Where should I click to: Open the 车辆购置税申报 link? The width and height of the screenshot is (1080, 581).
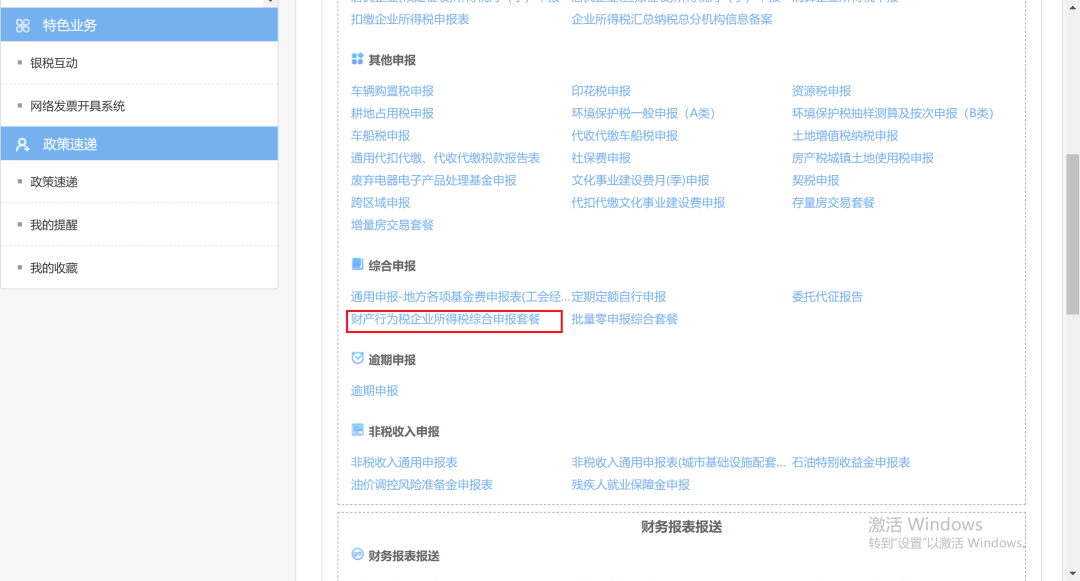(392, 91)
